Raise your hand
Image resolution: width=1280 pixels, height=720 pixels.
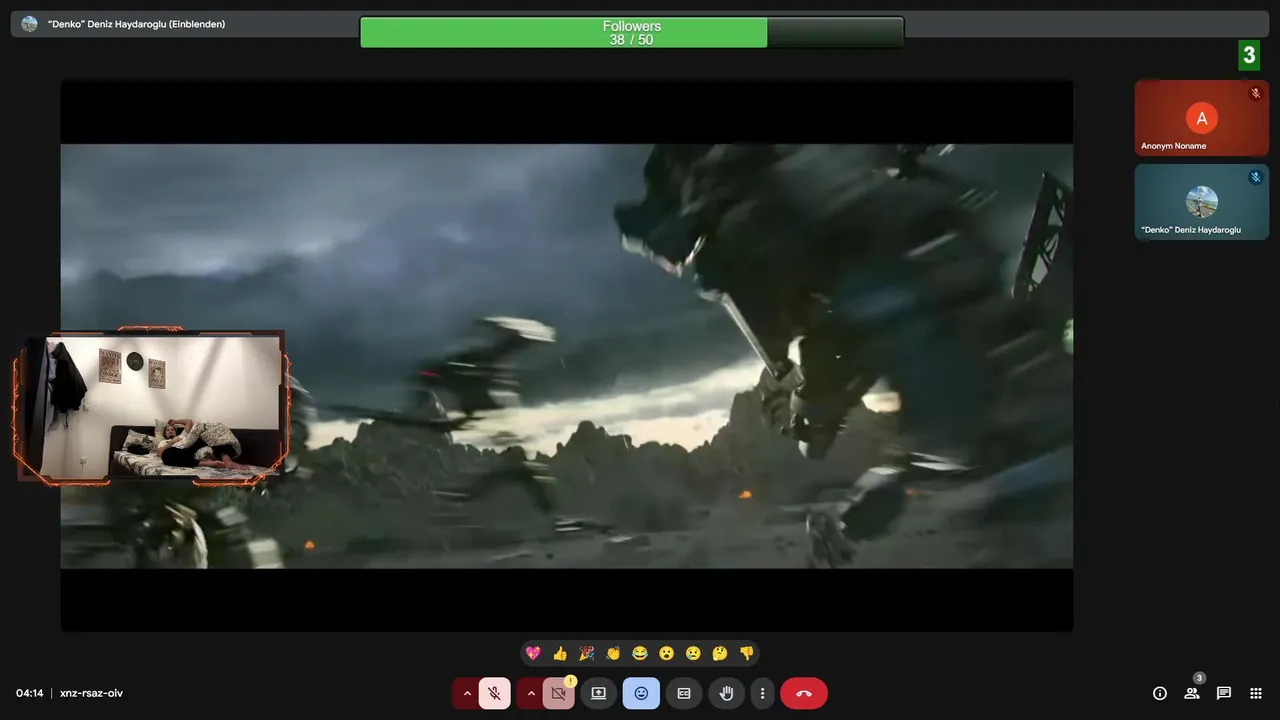(x=727, y=693)
